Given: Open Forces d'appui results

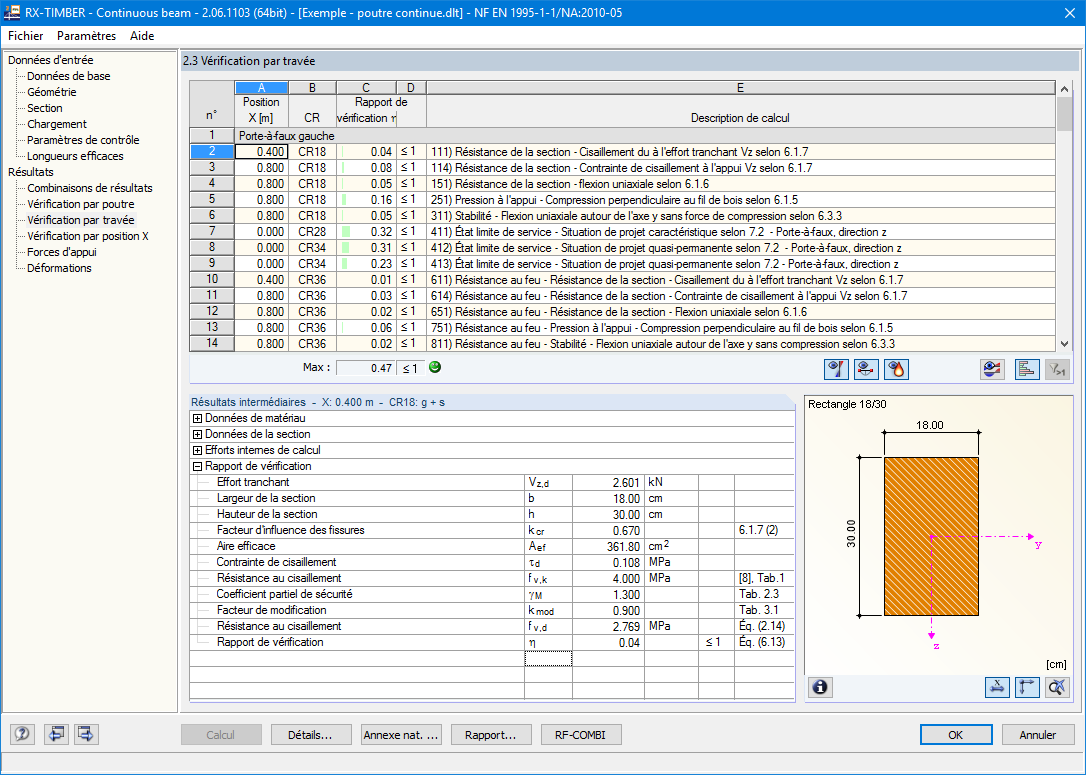Looking at the screenshot, I should pyautogui.click(x=62, y=252).
